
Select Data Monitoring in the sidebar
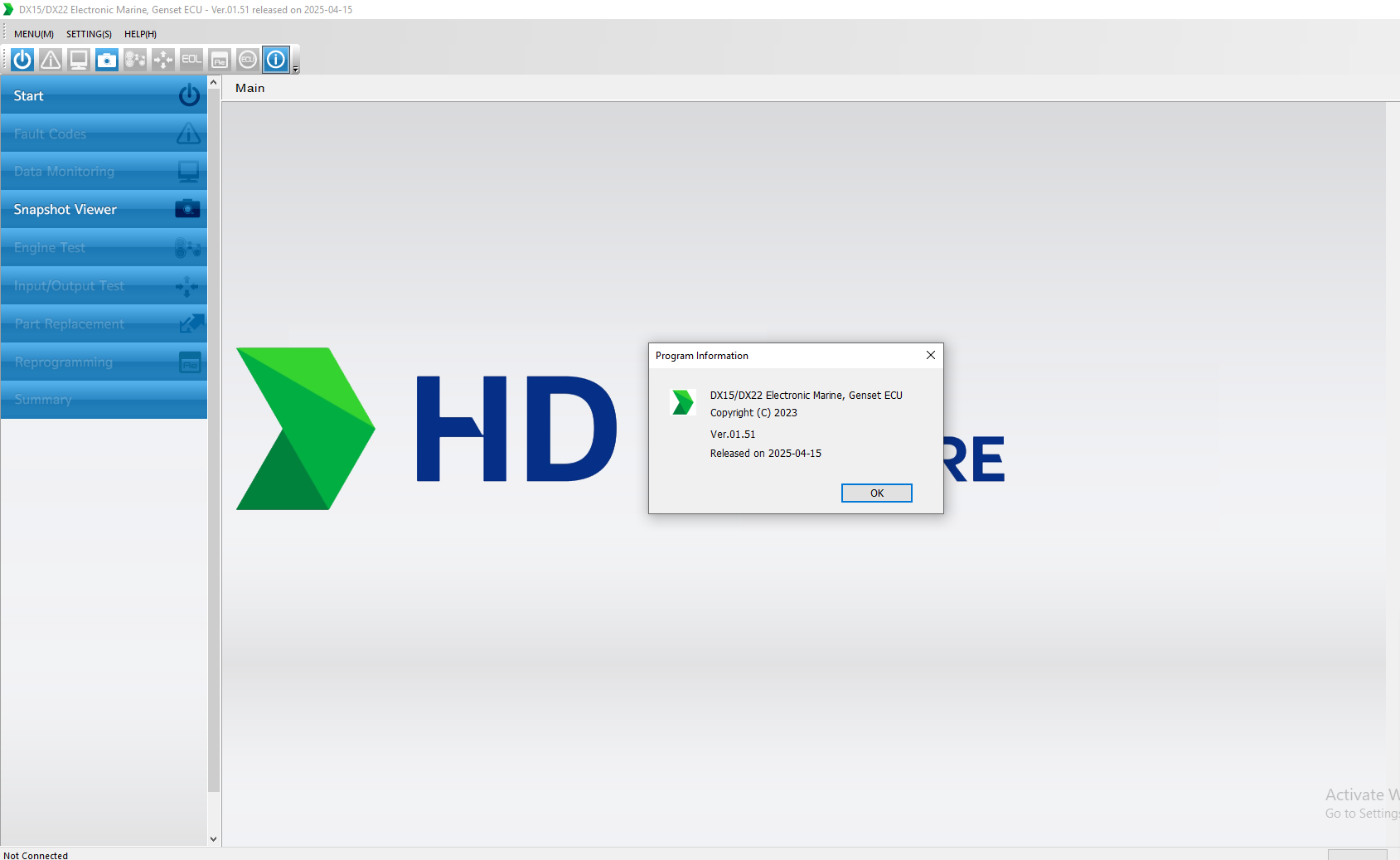[x=104, y=172]
